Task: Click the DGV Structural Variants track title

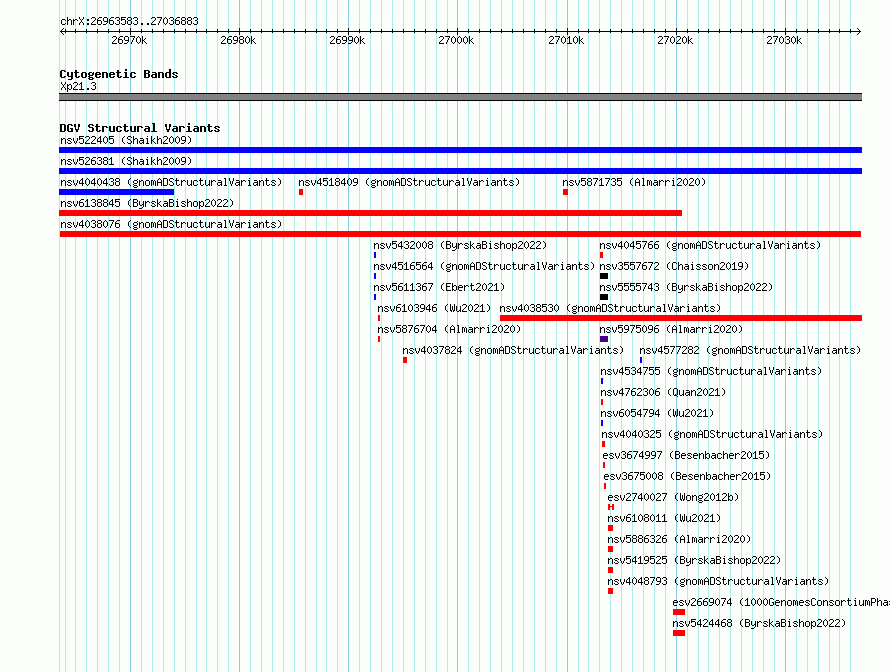Action: click(x=140, y=128)
